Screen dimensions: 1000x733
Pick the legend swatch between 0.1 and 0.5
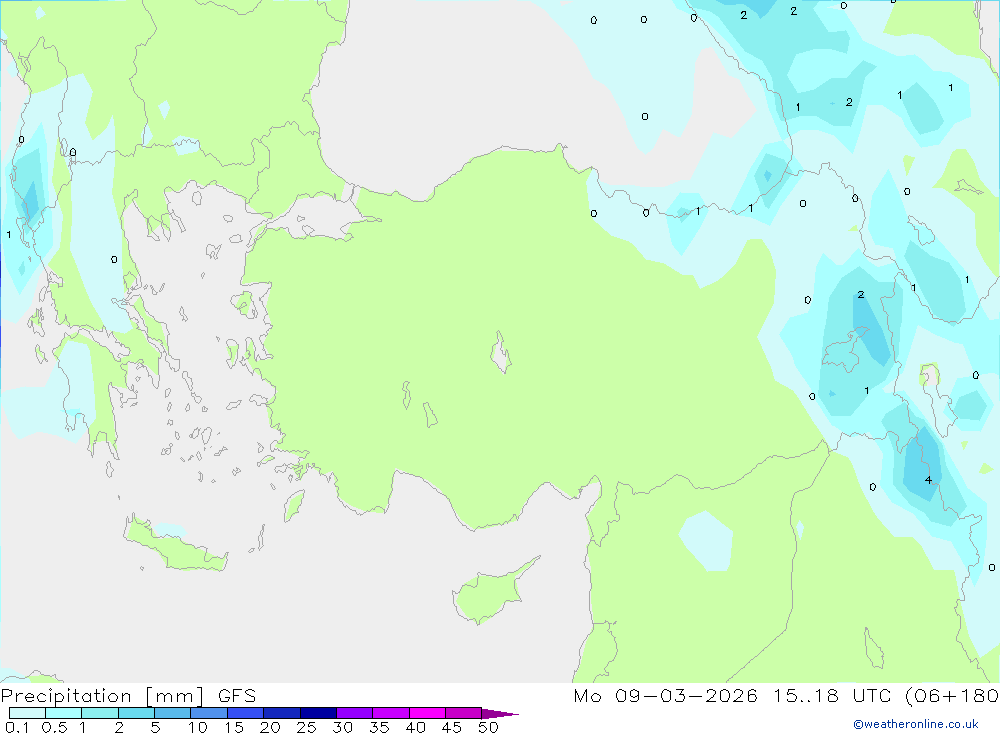click(27, 713)
